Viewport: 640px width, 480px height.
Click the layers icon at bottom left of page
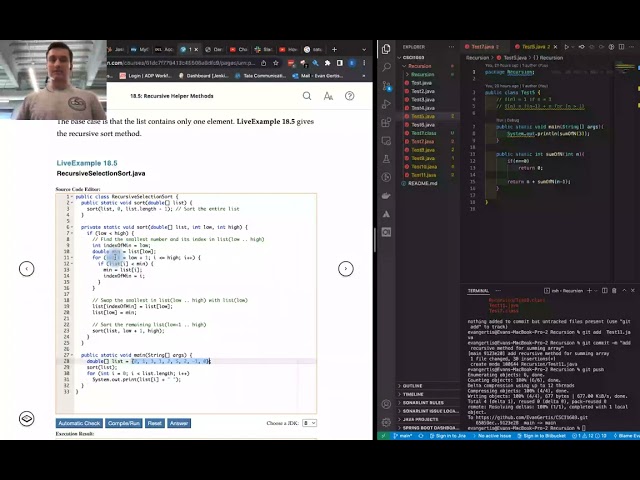[27, 418]
